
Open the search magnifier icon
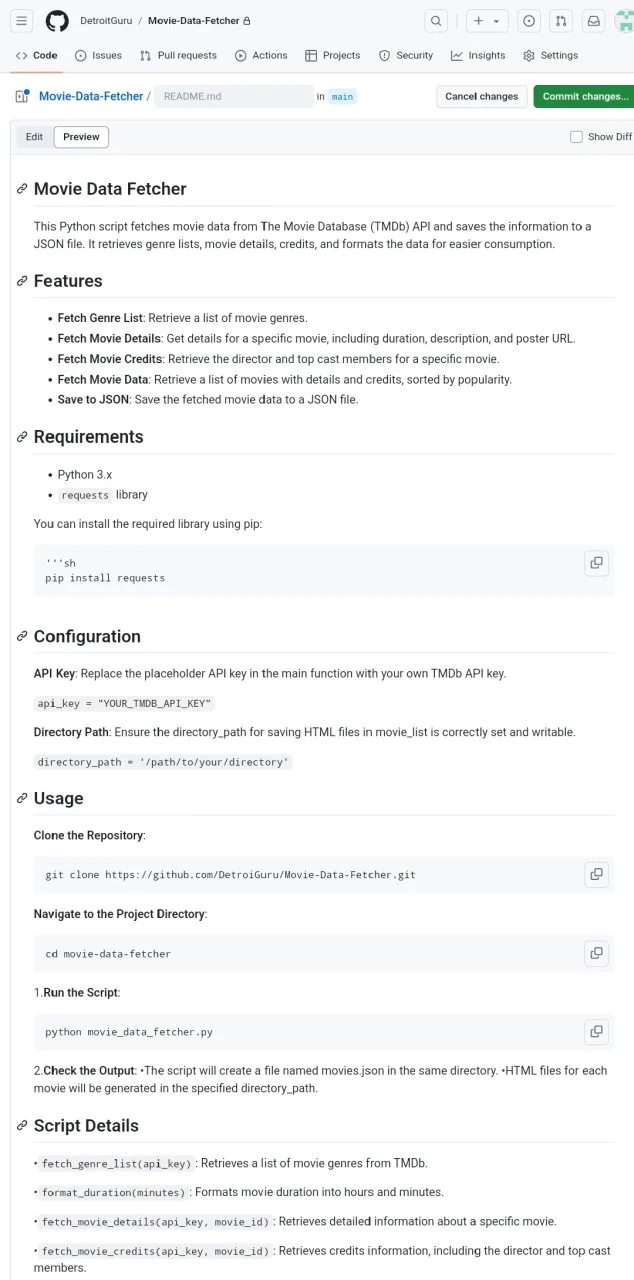pyautogui.click(x=436, y=21)
